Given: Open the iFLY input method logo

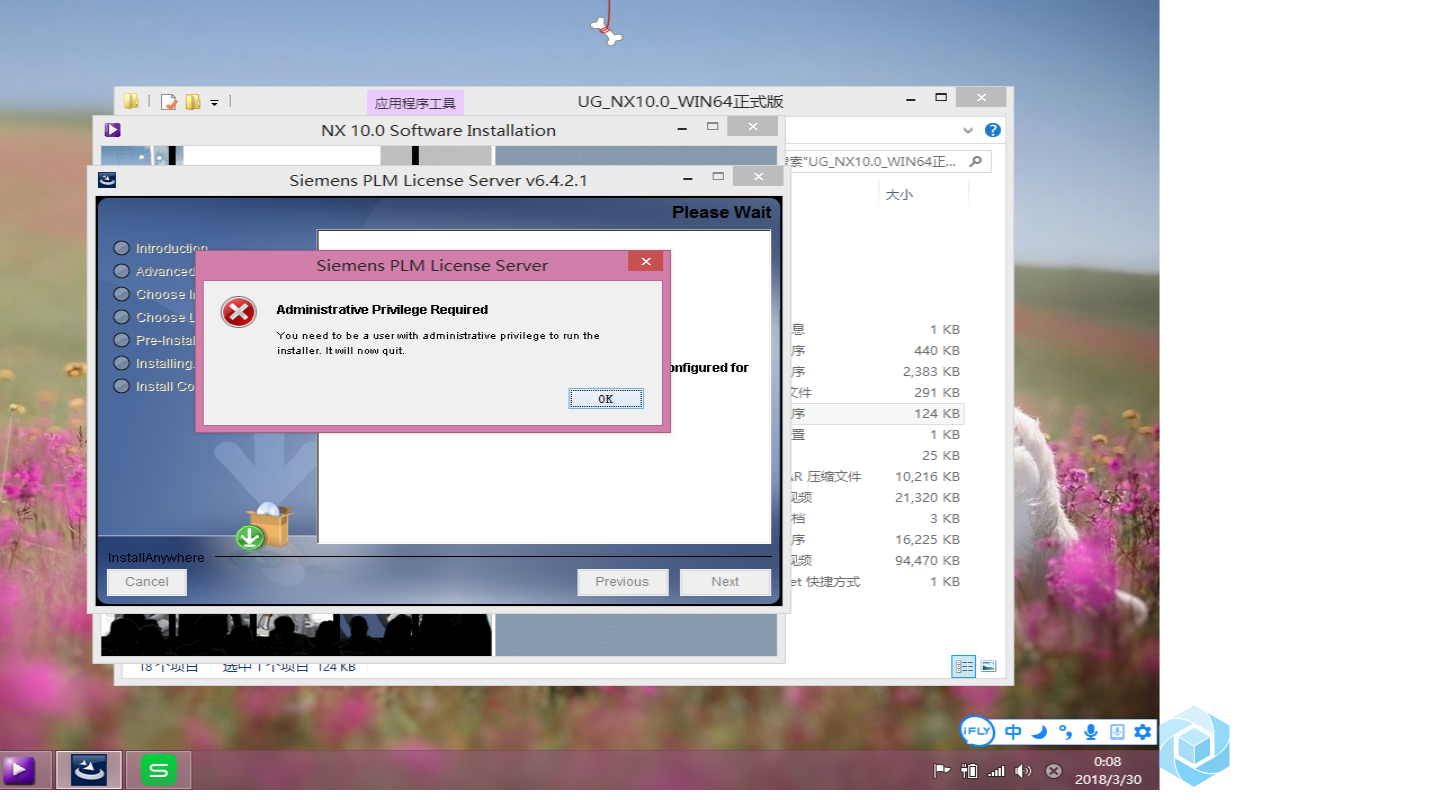Looking at the screenshot, I should coord(977,732).
